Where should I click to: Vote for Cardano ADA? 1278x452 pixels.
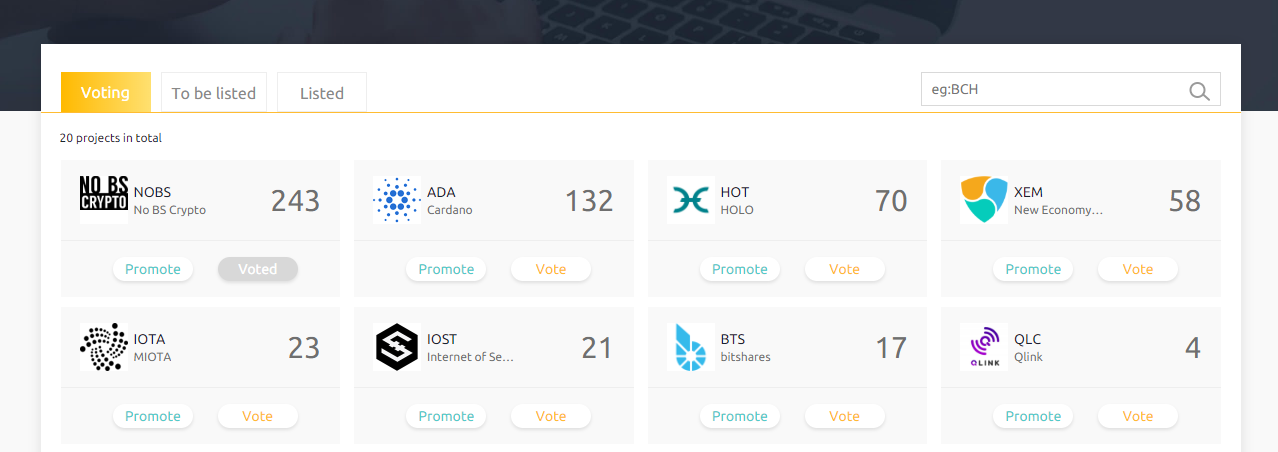coord(550,269)
